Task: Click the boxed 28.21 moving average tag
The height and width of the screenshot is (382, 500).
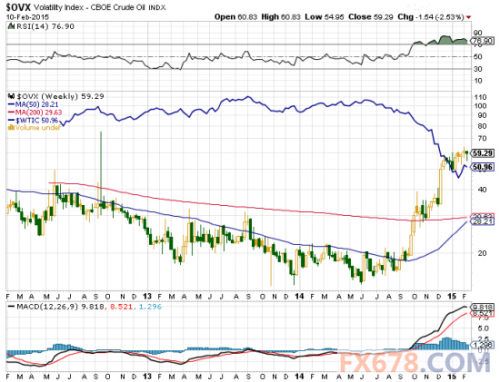Action: (482, 221)
